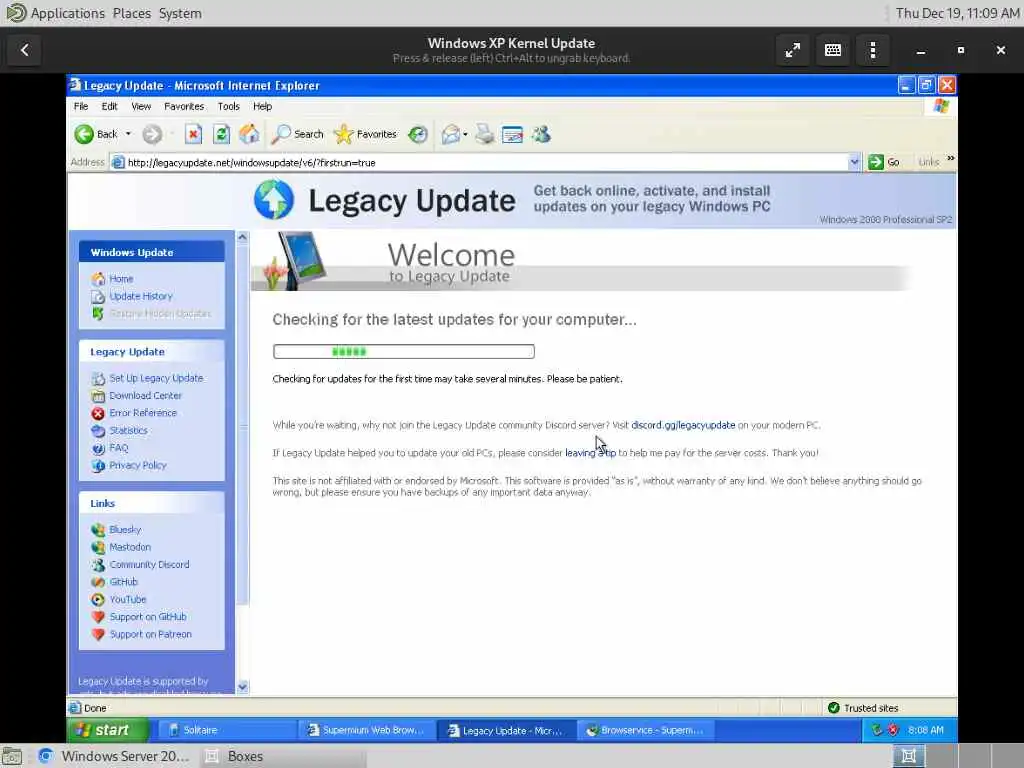Click the IE Back arrow button
This screenshot has width=1024, height=768.
[x=84, y=135]
